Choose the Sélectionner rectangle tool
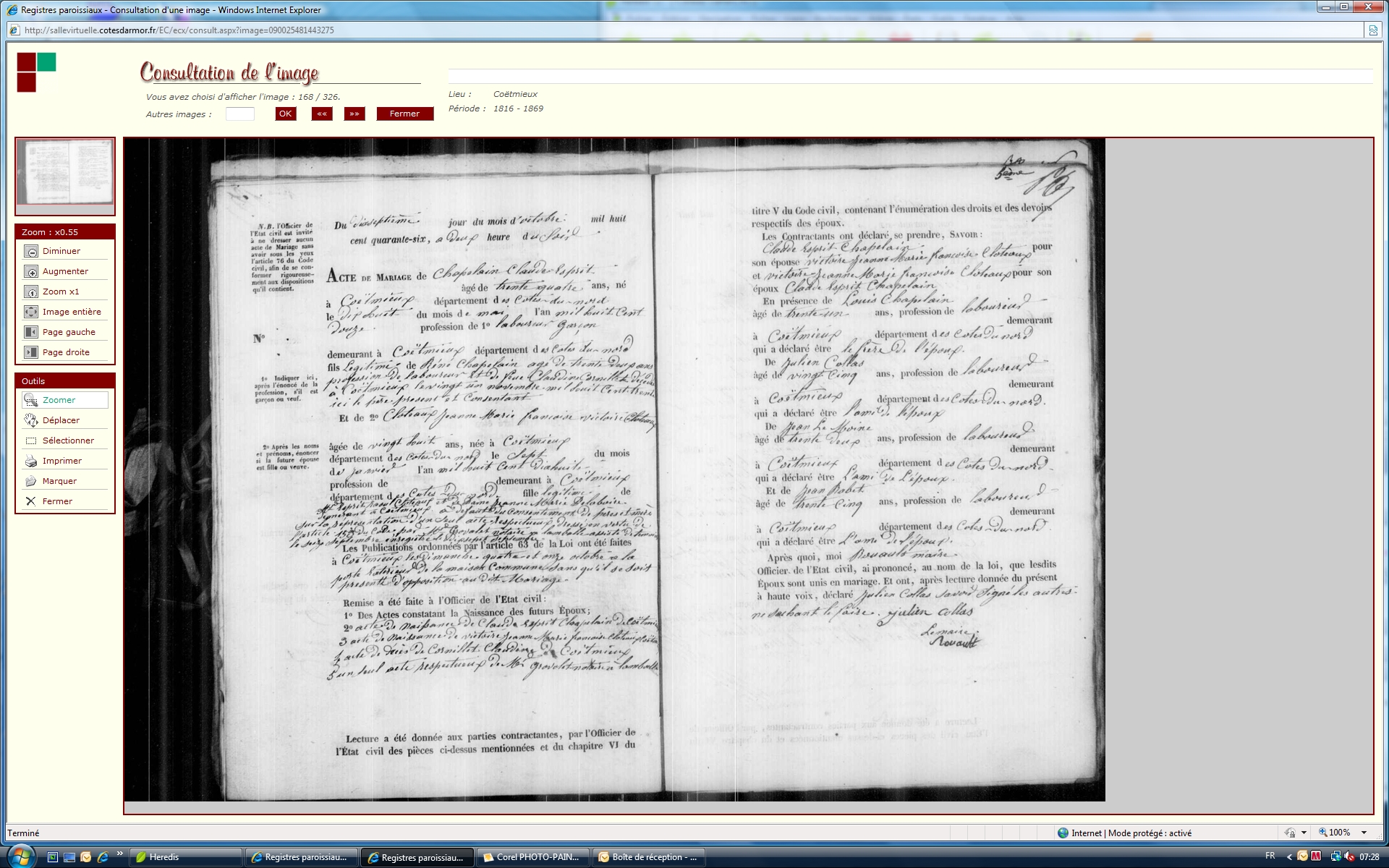 click(x=31, y=441)
